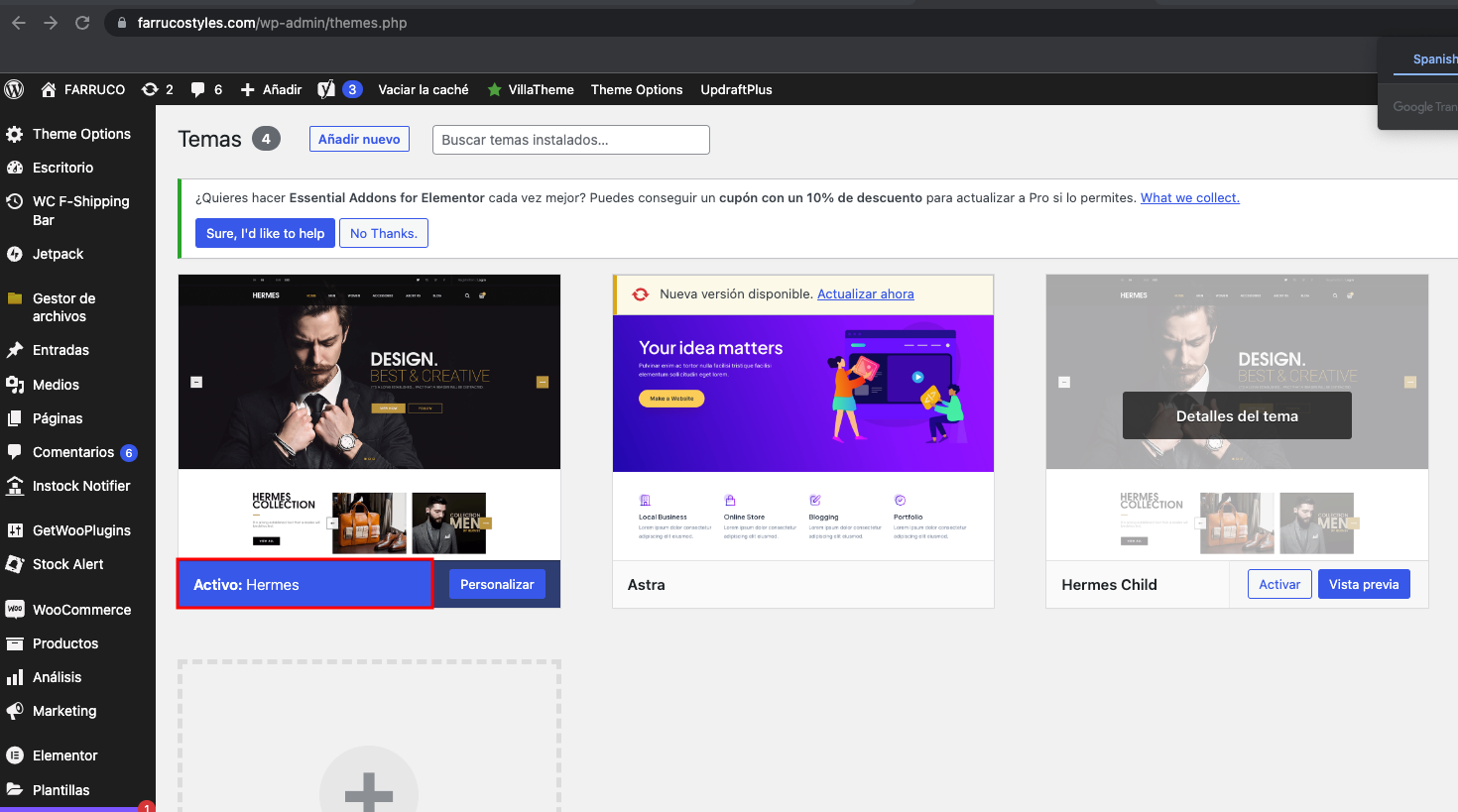Click the Comentarios badge showing 6 in the sidebar

(129, 453)
